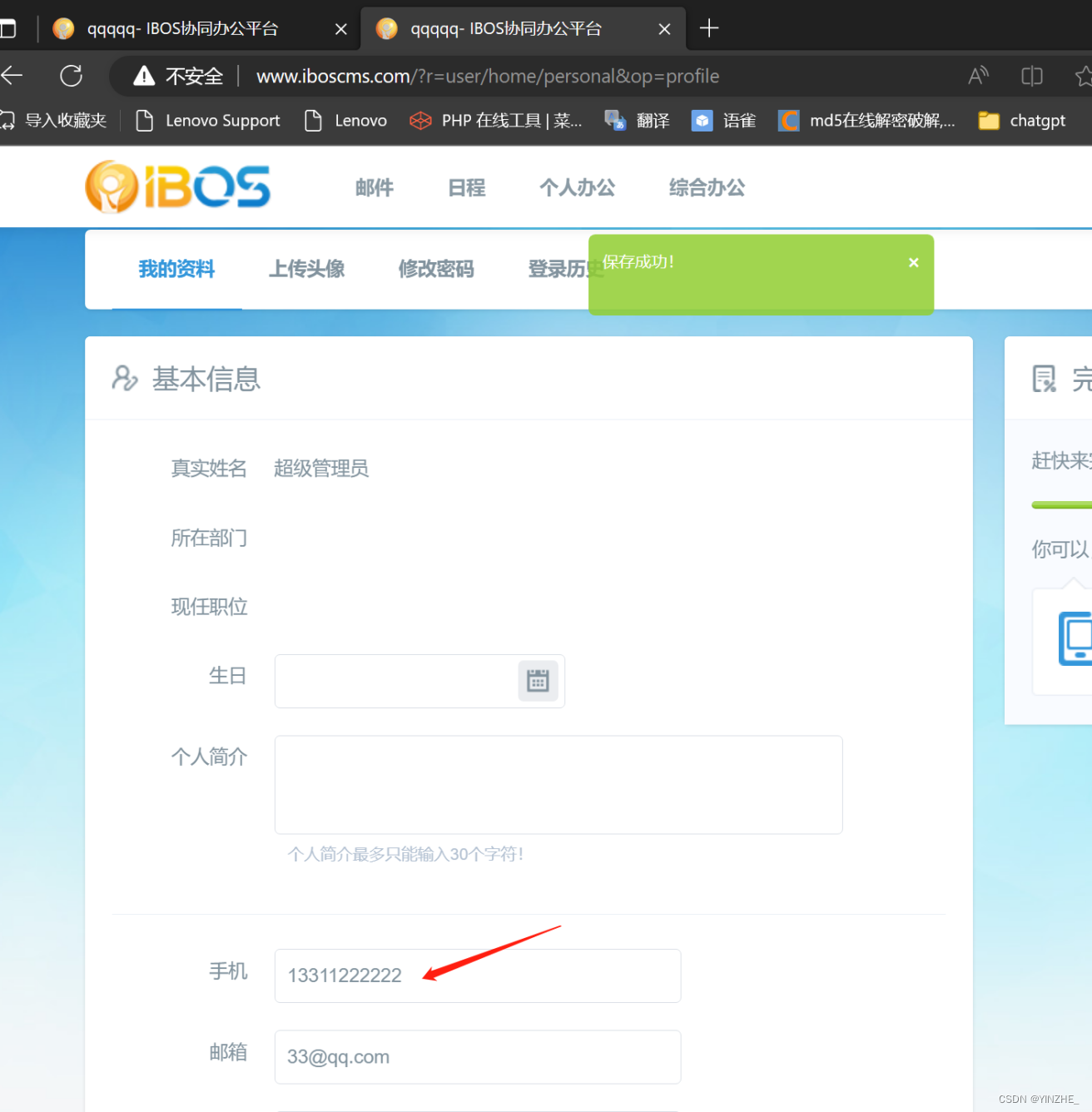Open 邮件 in top navigation

375,188
